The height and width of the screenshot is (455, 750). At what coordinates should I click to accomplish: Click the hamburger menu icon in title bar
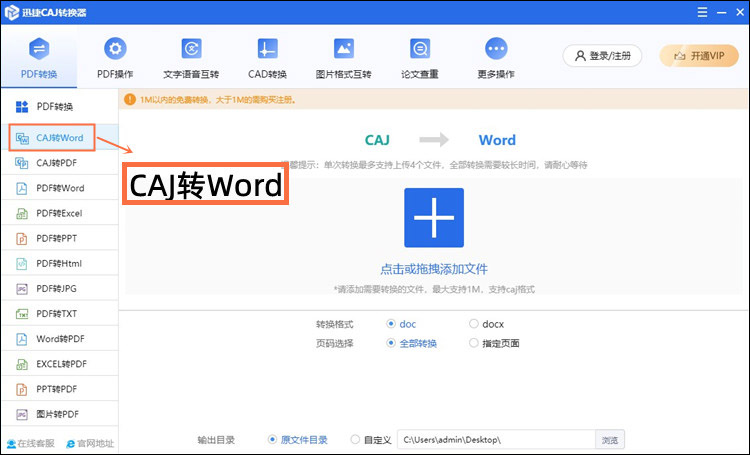pyautogui.click(x=702, y=12)
